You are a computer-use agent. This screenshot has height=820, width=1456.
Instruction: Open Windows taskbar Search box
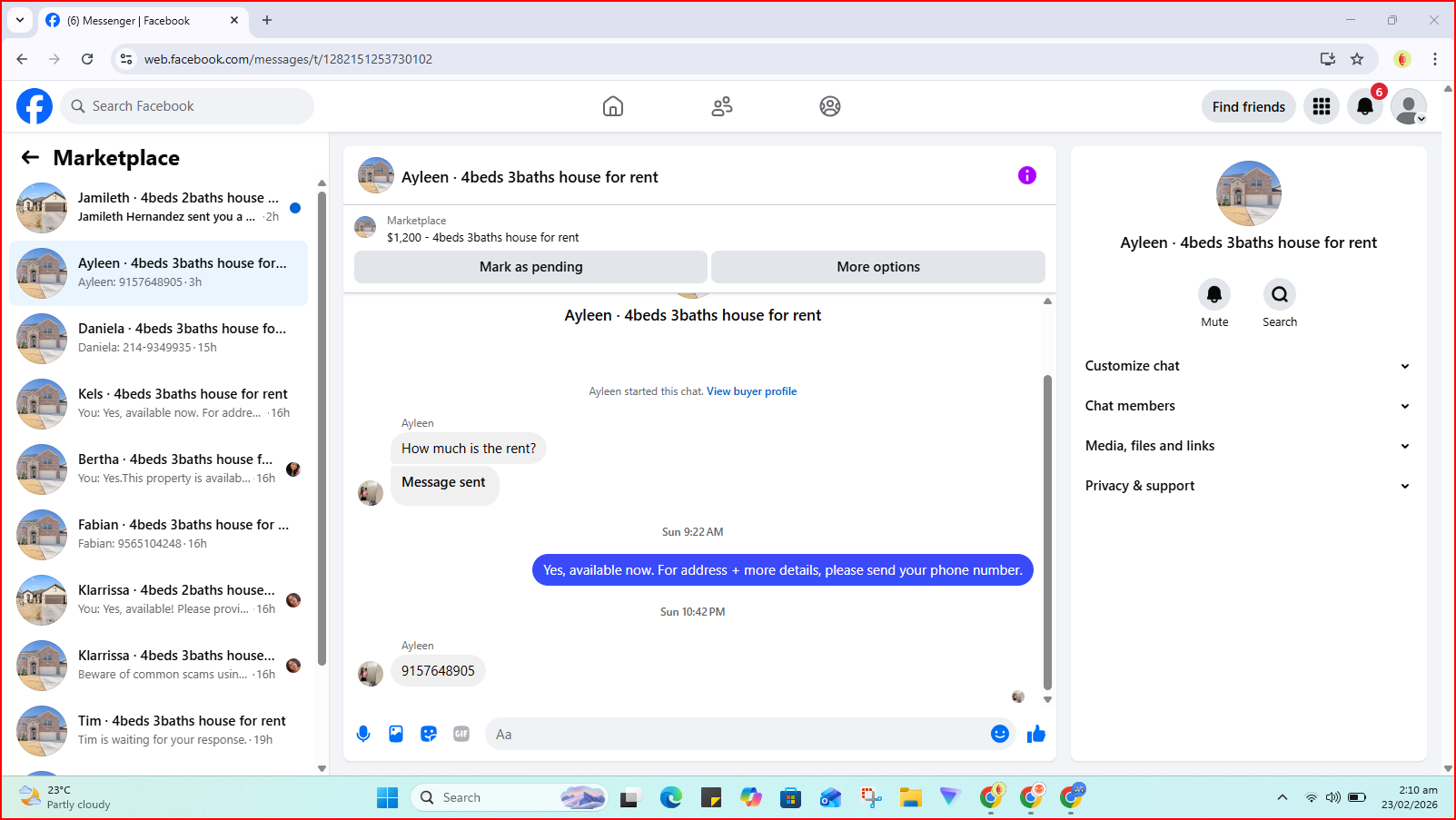509,797
